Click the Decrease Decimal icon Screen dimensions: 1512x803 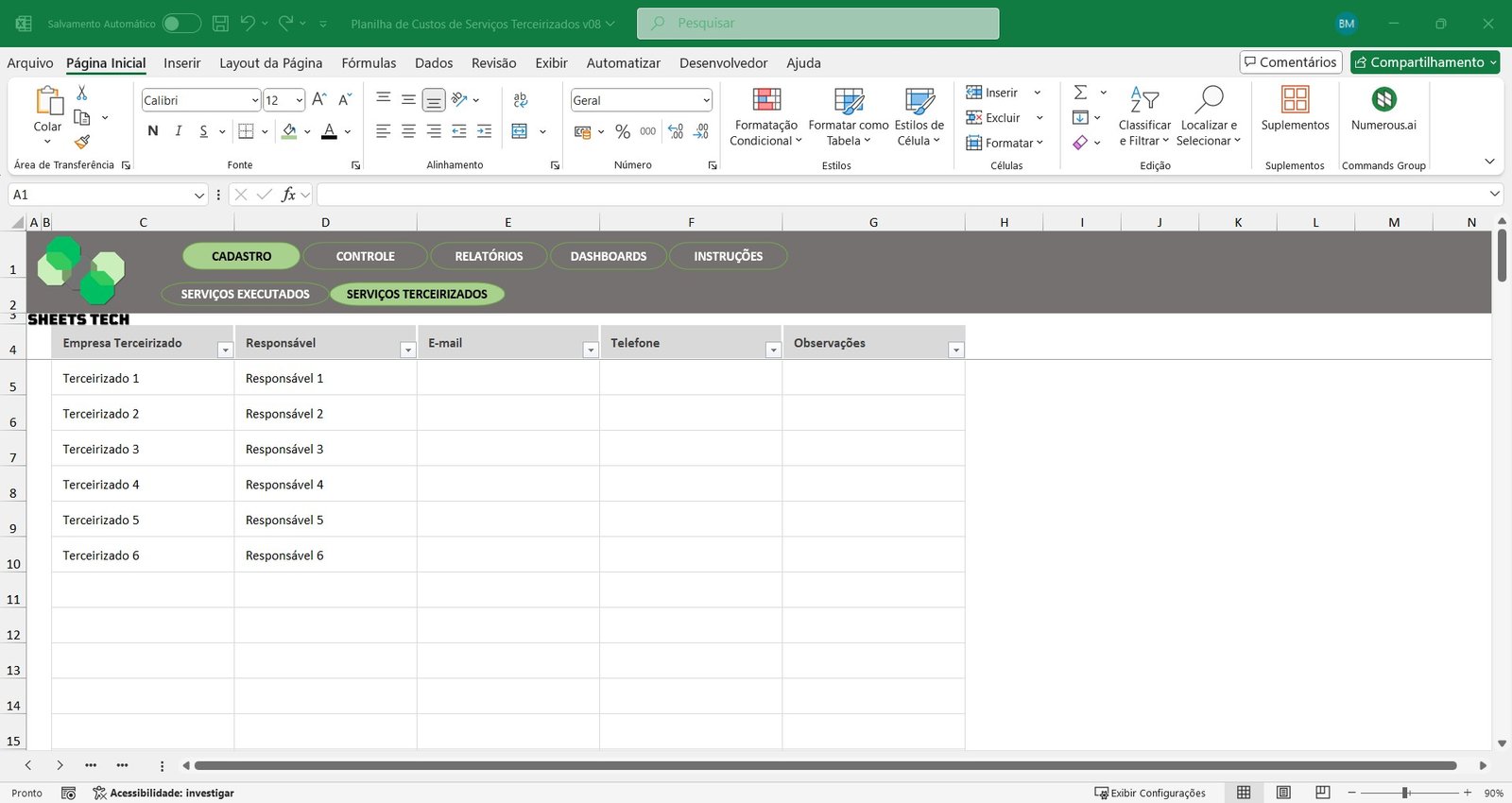pos(701,131)
